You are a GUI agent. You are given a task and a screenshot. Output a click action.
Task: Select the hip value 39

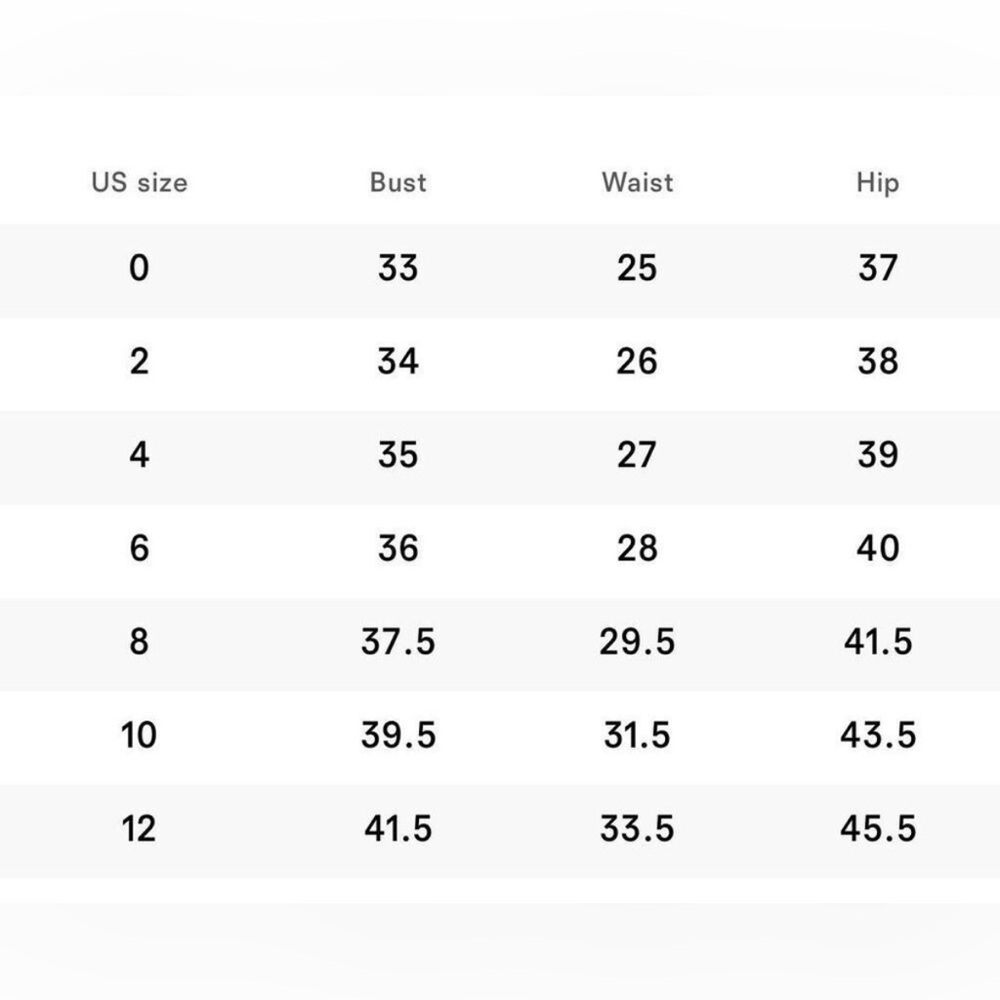click(878, 455)
